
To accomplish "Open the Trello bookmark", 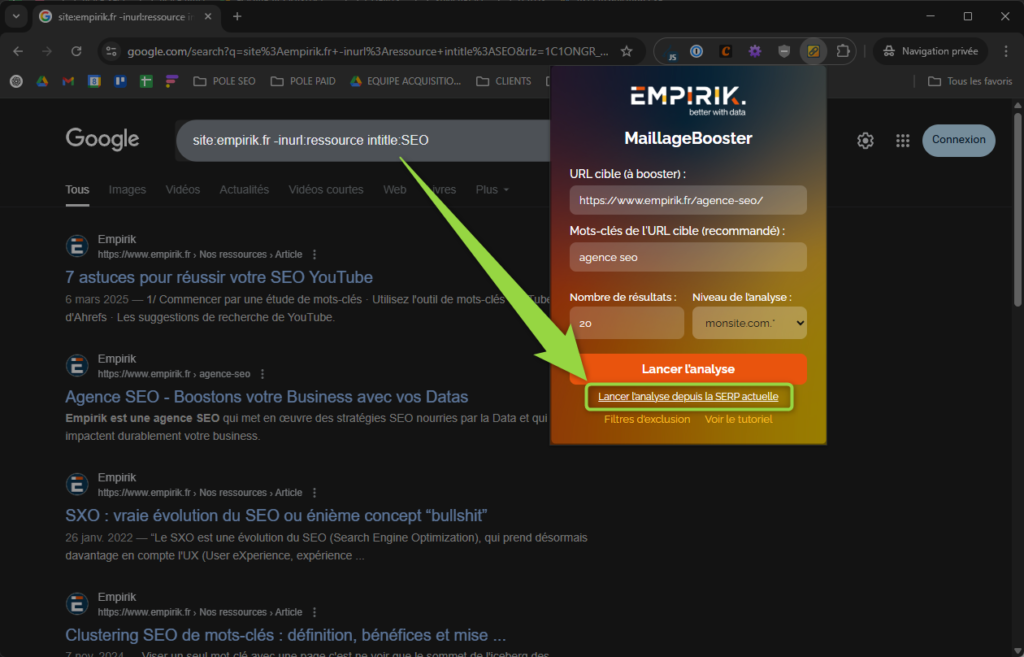I will tap(120, 81).
